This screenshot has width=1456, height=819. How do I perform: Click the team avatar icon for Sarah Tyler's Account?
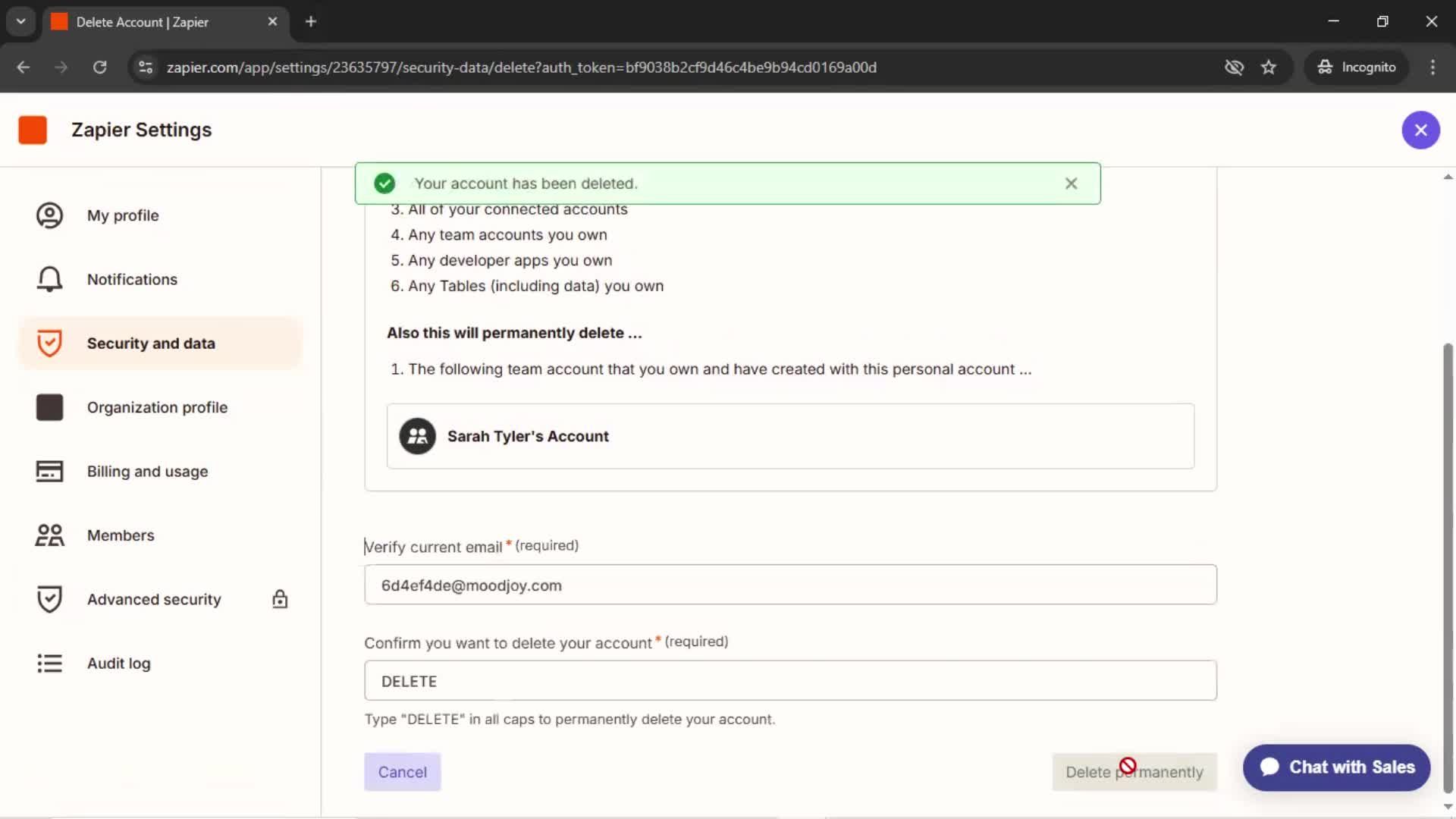[x=417, y=436]
